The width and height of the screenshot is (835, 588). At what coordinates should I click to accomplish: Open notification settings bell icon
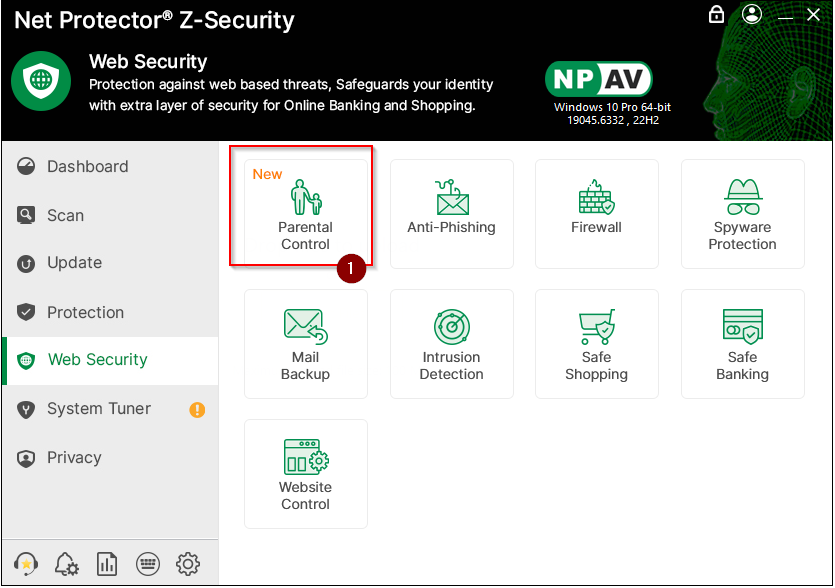(67, 564)
